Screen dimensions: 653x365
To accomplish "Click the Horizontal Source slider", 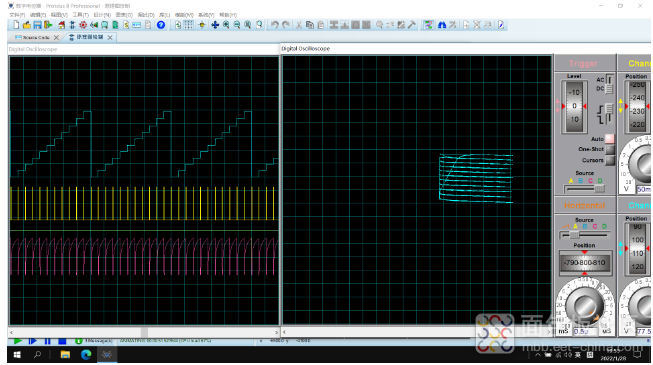I will pyautogui.click(x=584, y=235).
